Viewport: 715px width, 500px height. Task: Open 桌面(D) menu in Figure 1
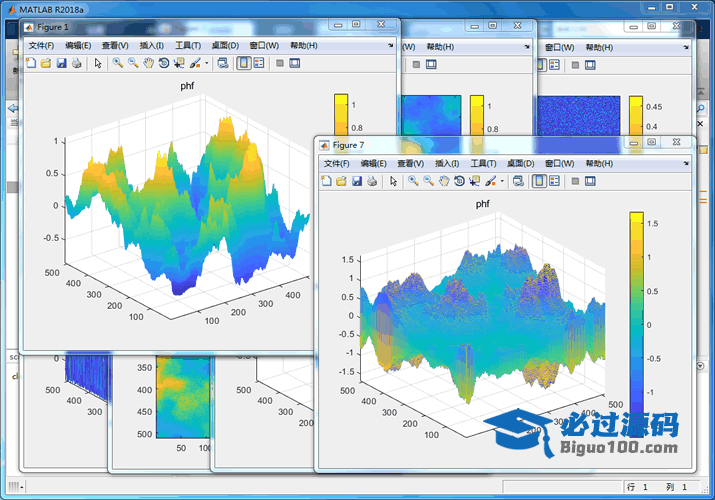coord(225,46)
